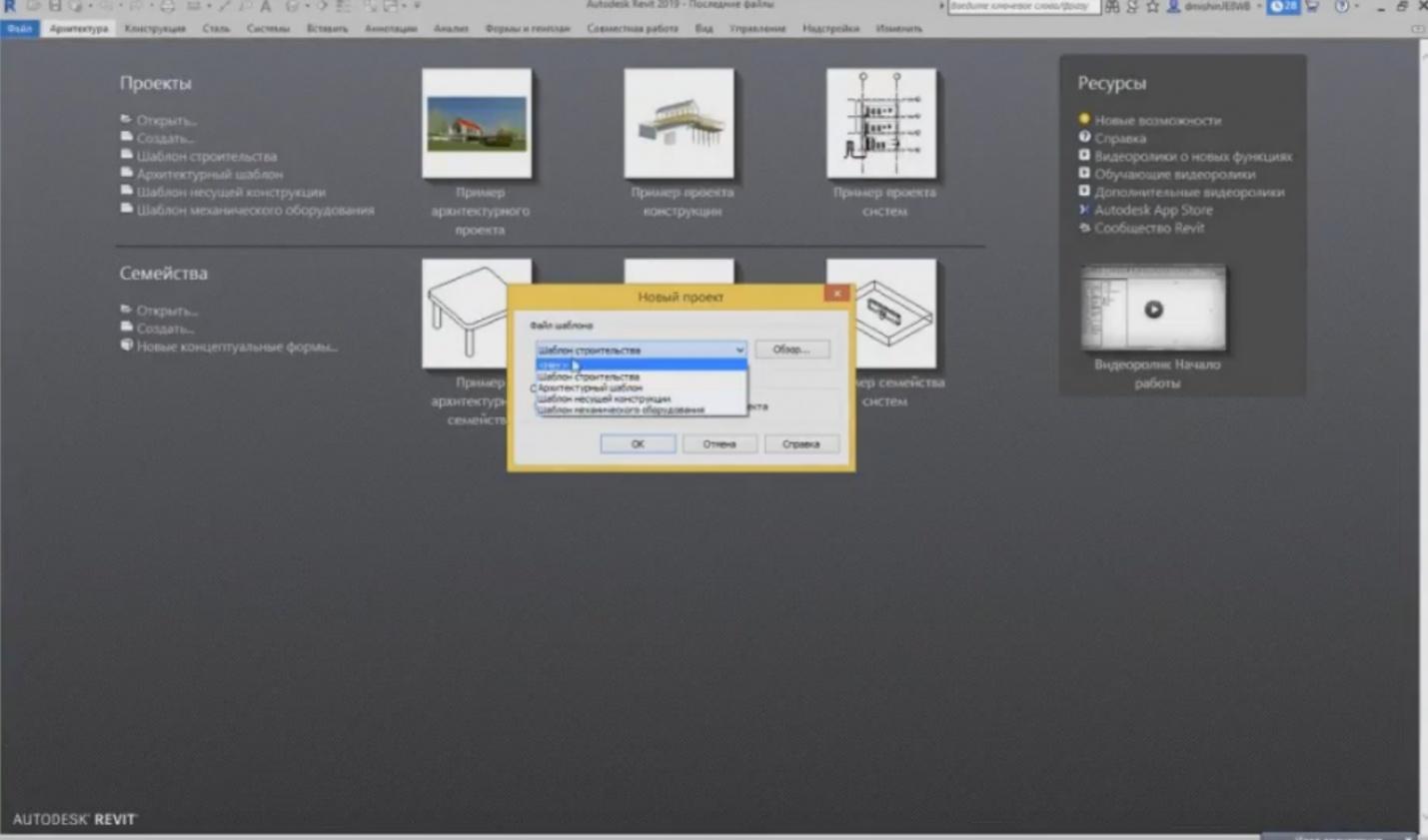Open the signed-in user account icon

(x=1173, y=6)
